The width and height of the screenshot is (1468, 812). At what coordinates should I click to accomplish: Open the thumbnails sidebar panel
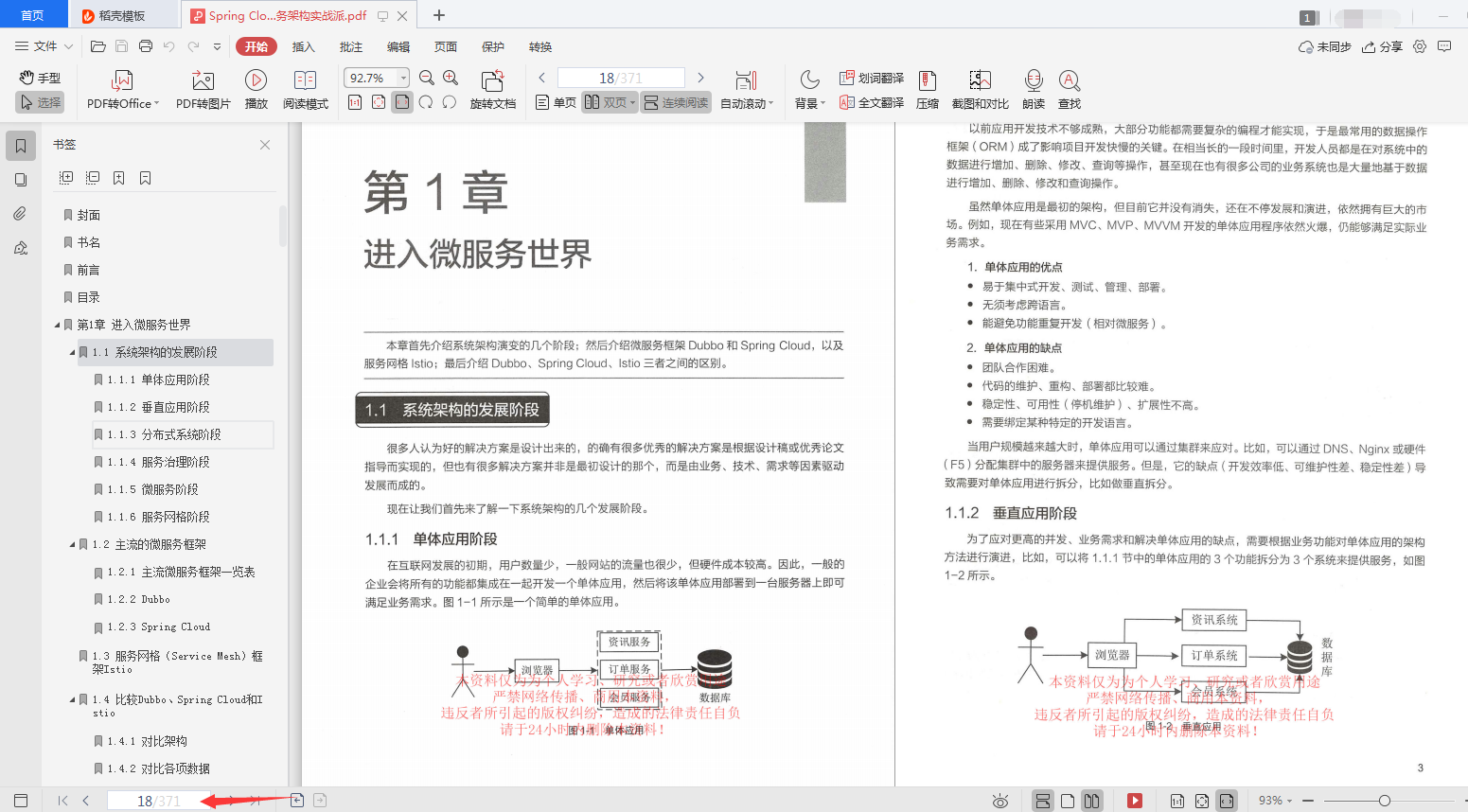click(21, 180)
